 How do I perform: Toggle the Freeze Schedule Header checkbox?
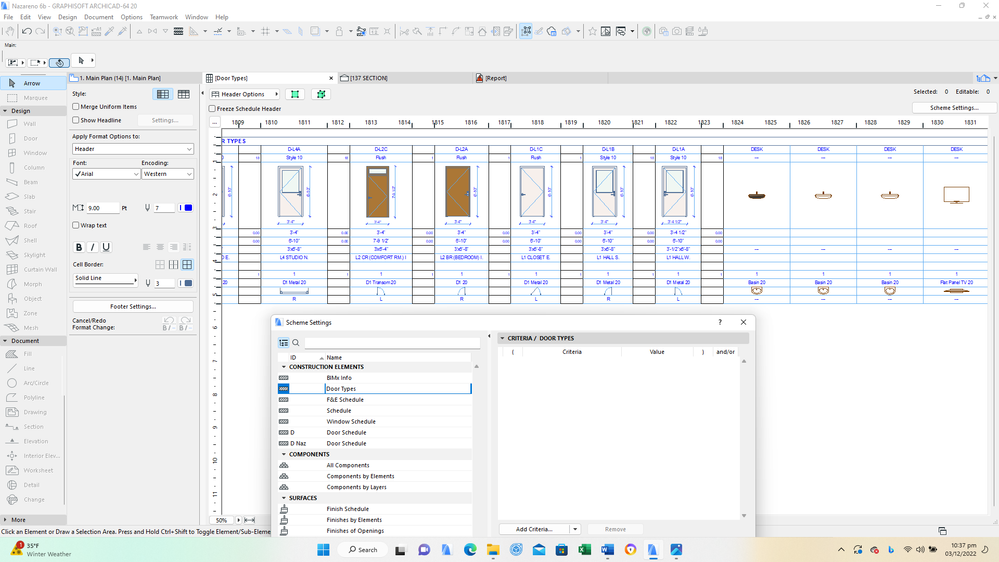click(x=212, y=108)
